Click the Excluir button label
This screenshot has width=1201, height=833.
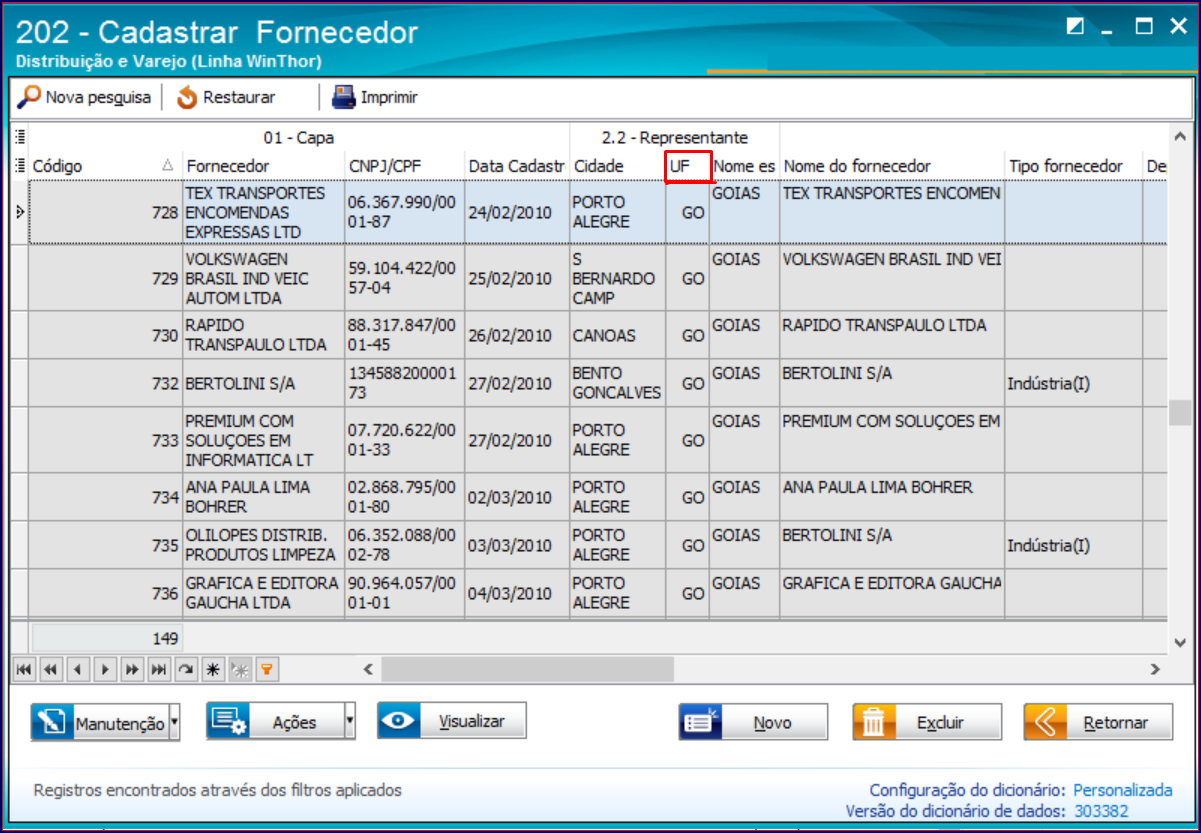coord(939,723)
